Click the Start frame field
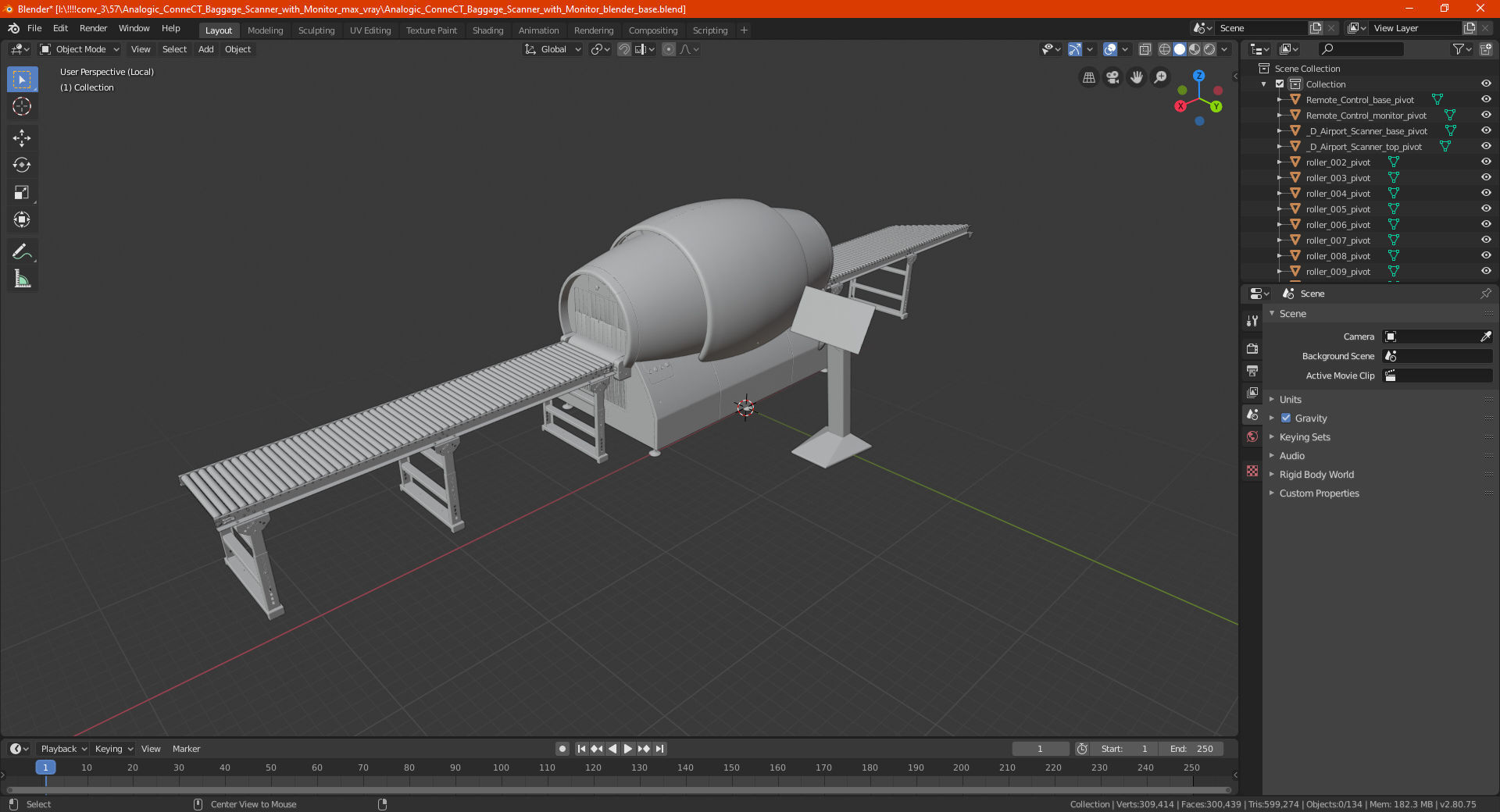This screenshot has width=1500, height=812. point(1124,749)
